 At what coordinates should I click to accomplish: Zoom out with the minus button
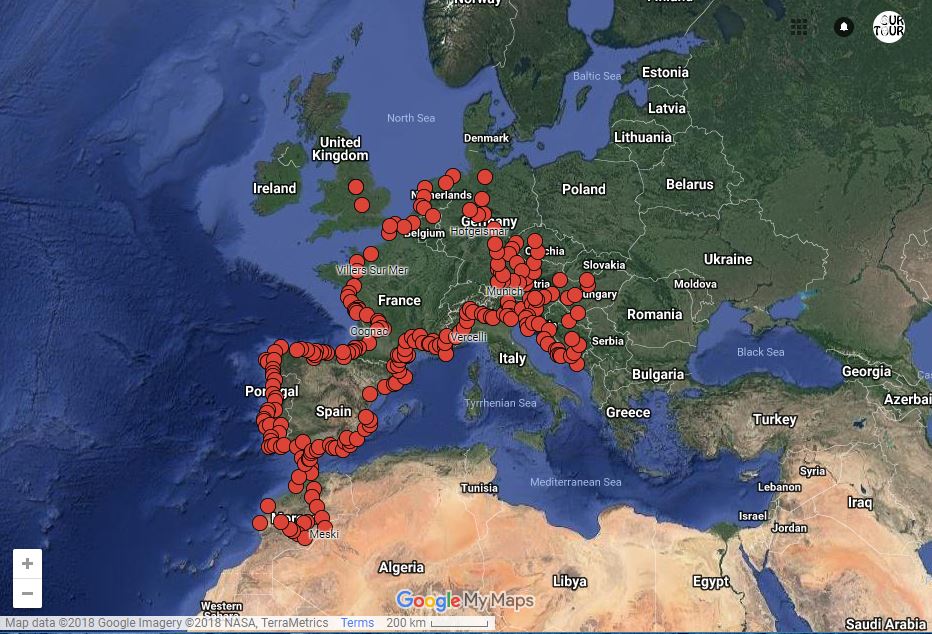click(x=27, y=593)
